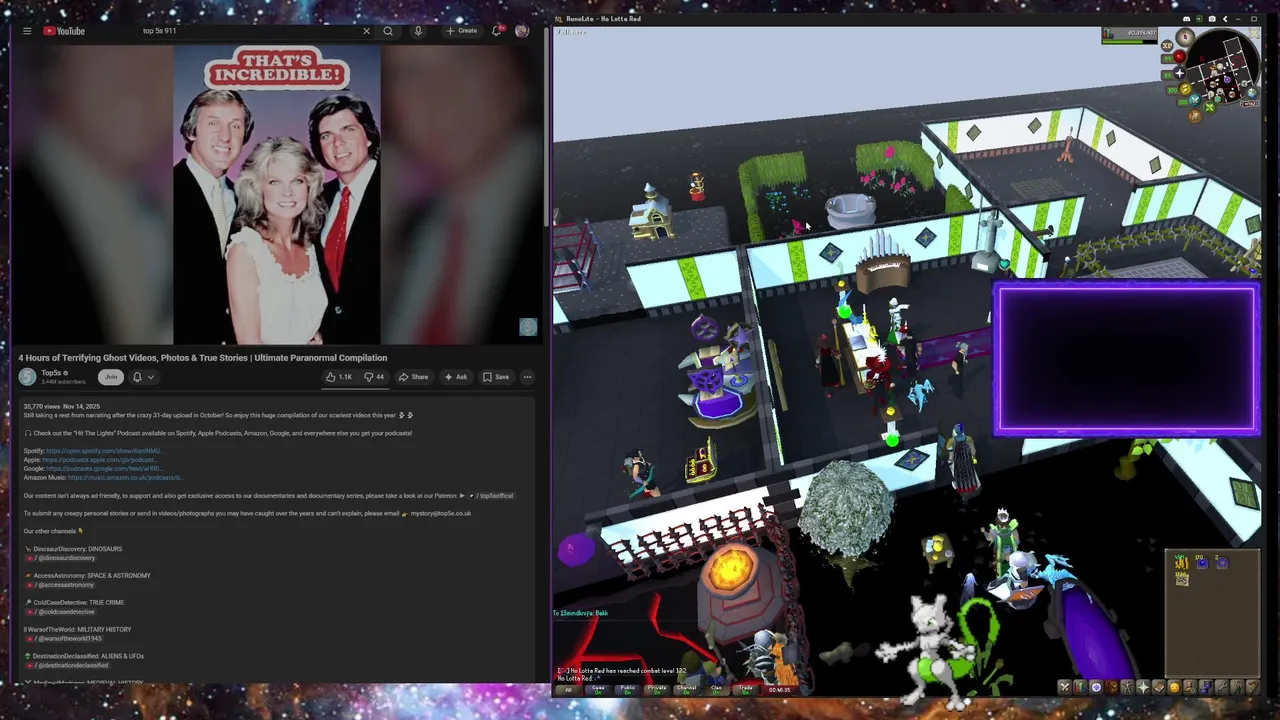Focus the search field containing 'top 5s 911'
Screen dimensions: 1280x720
pyautogui.click(x=250, y=31)
